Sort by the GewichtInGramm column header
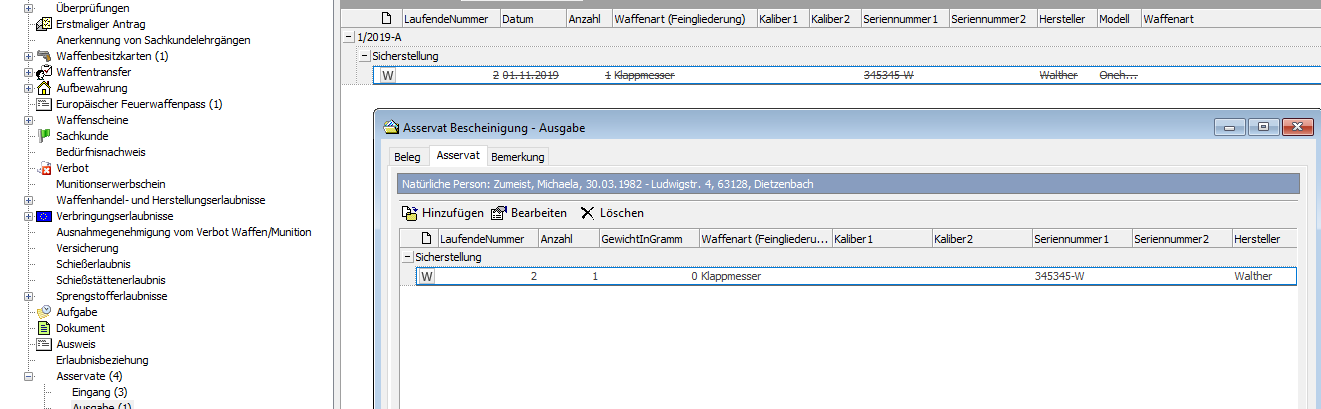This screenshot has width=1321, height=409. tap(646, 238)
